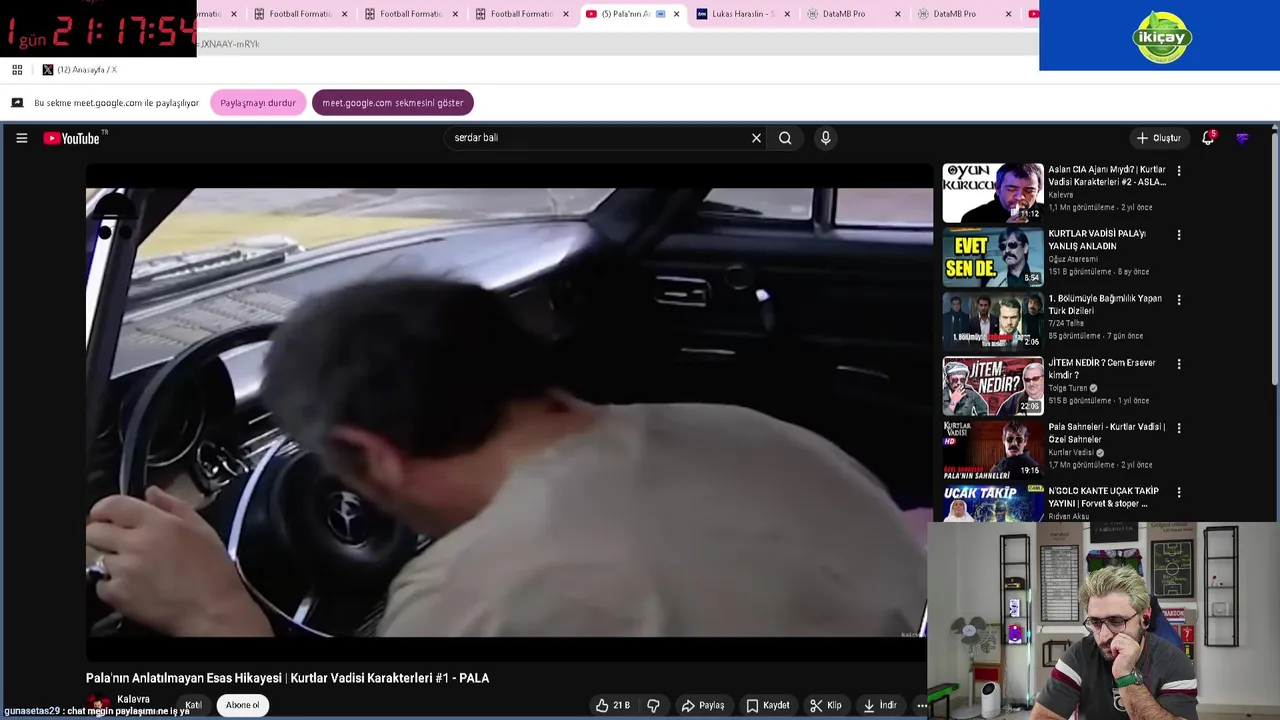Download the video with İndir

point(880,705)
